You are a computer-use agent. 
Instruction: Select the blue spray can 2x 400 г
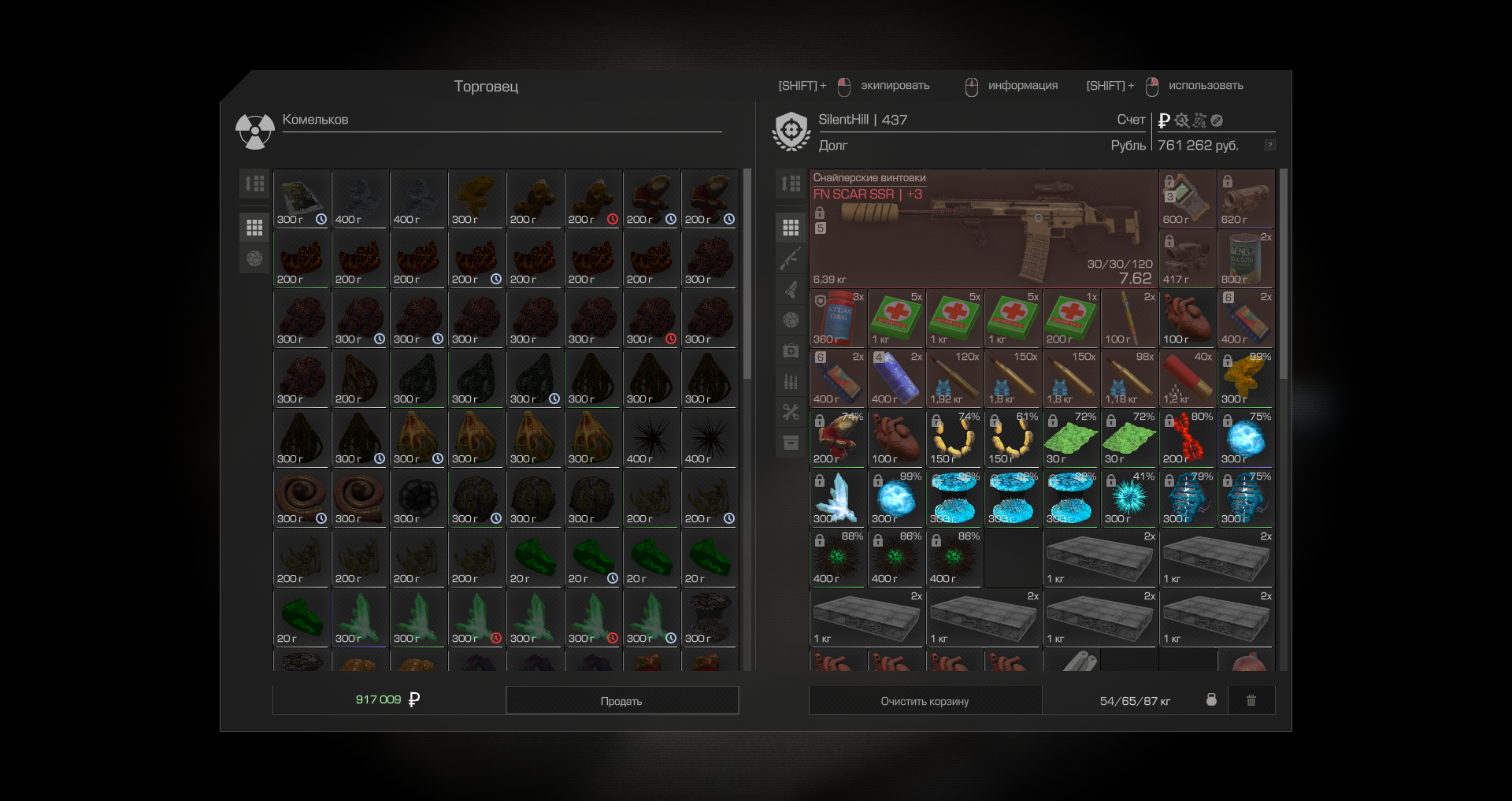[896, 378]
